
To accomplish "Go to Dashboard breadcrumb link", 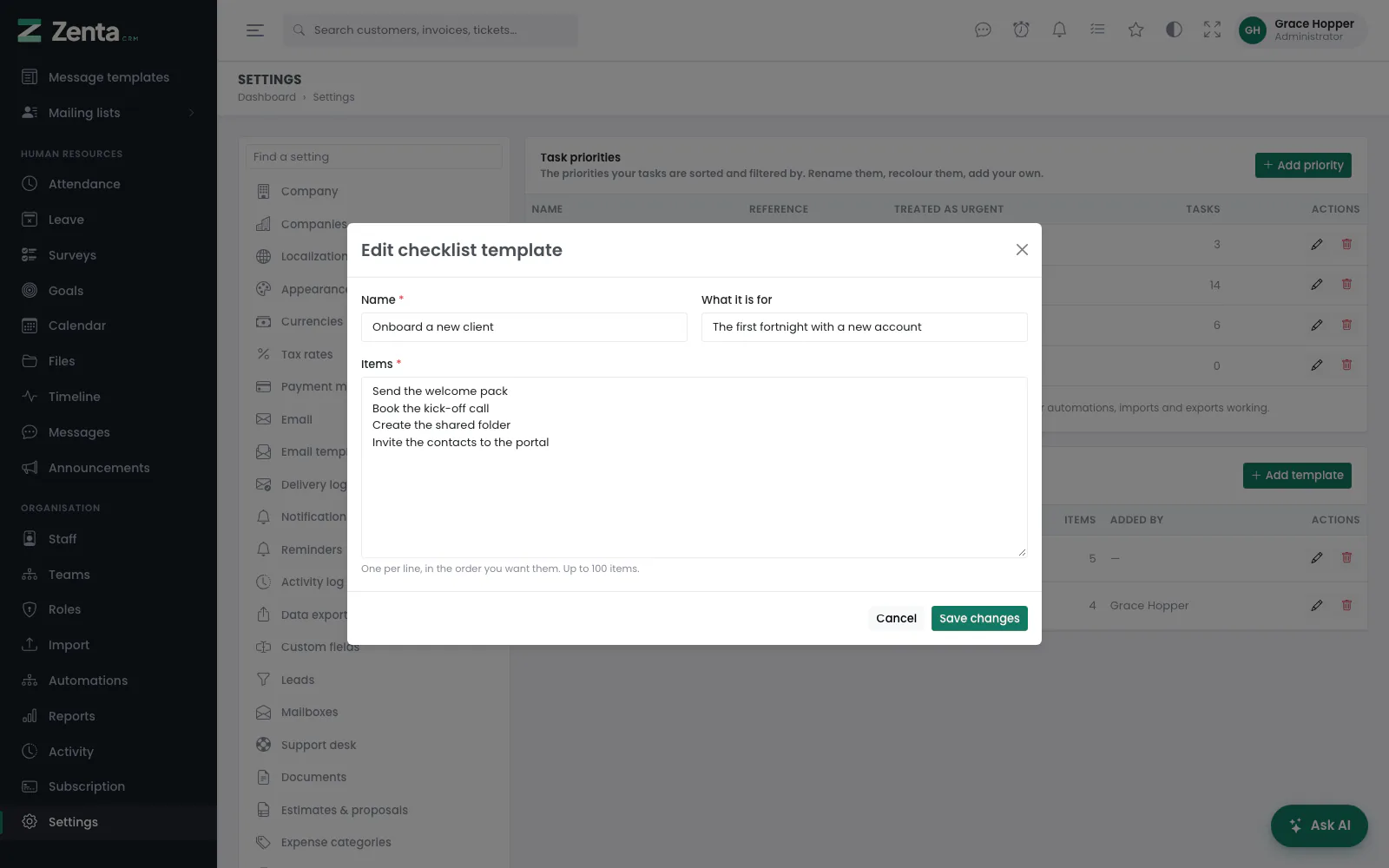I will tap(267, 97).
